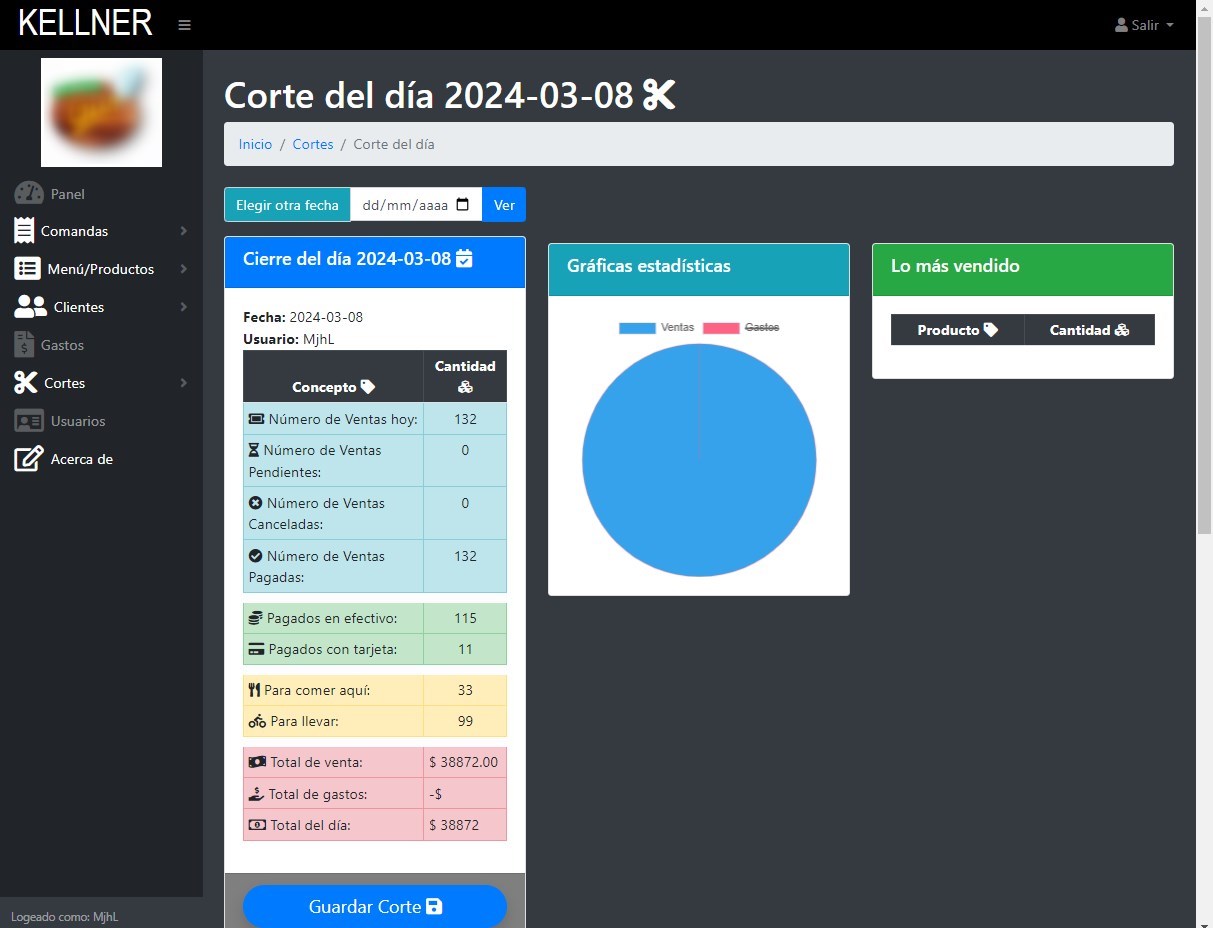Click the Cortes scissors icon in sidebar
This screenshot has height=928, width=1213.
(x=25, y=383)
